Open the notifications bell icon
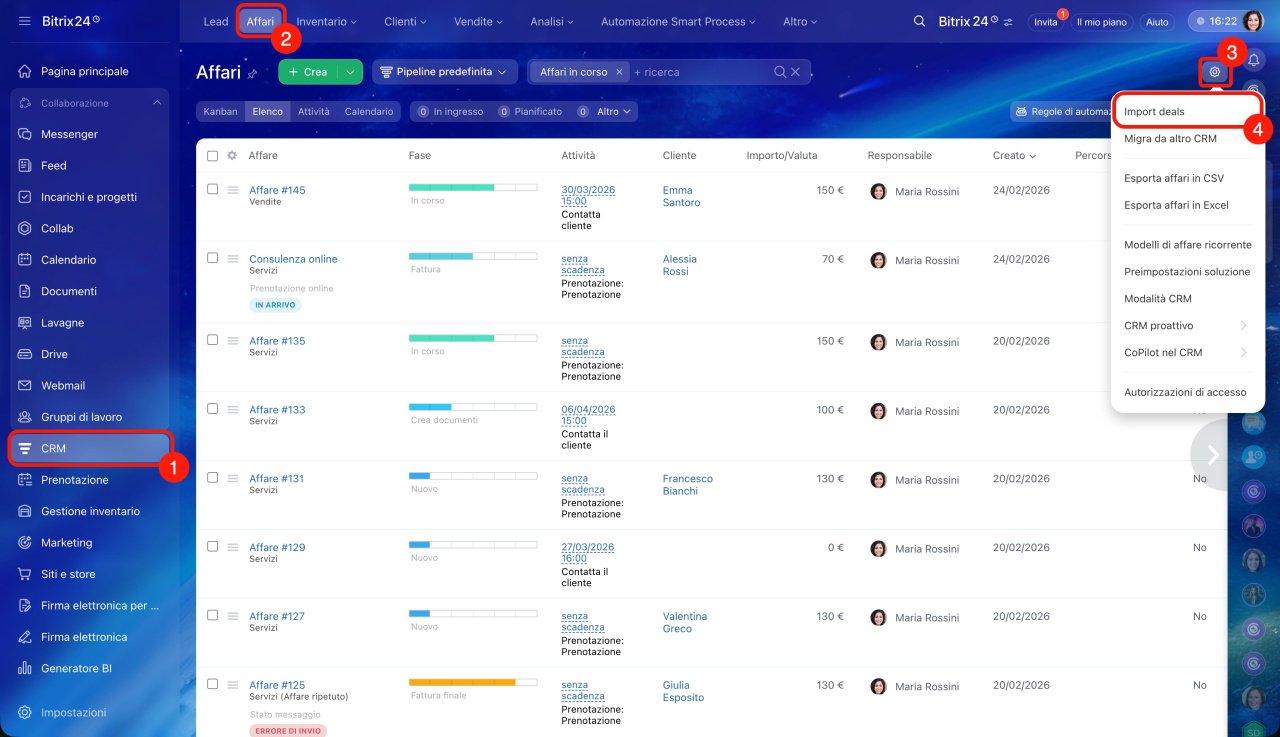1280x737 pixels. point(1253,62)
